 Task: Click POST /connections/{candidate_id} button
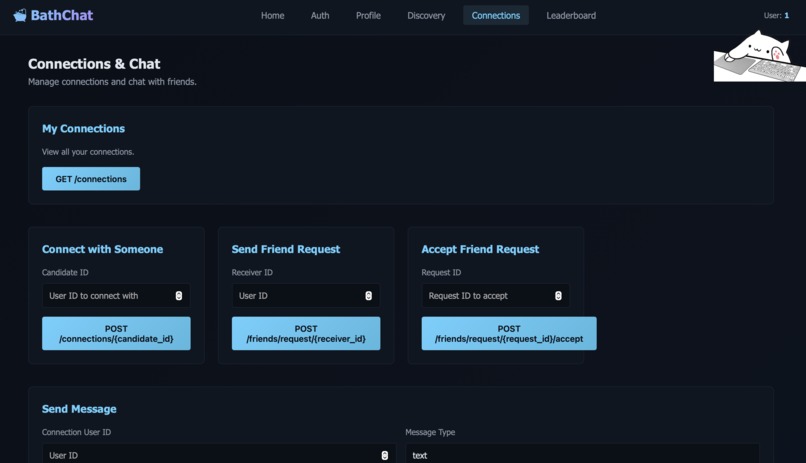(x=116, y=334)
